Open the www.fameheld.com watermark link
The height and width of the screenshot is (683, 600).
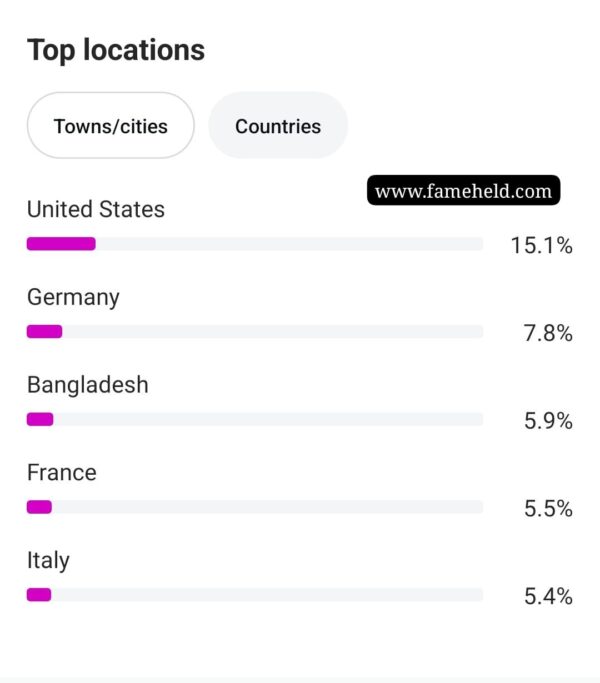(464, 190)
